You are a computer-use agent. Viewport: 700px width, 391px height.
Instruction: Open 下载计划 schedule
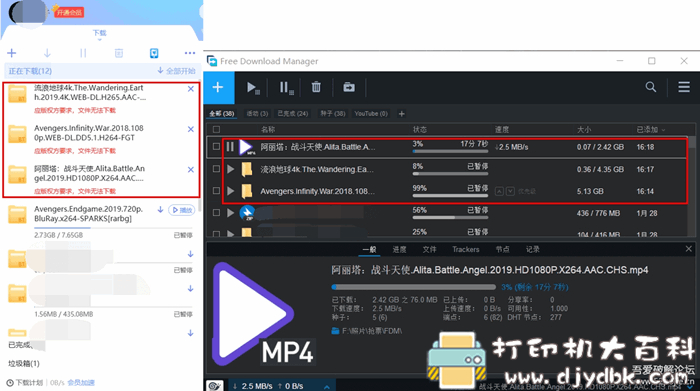(25, 383)
